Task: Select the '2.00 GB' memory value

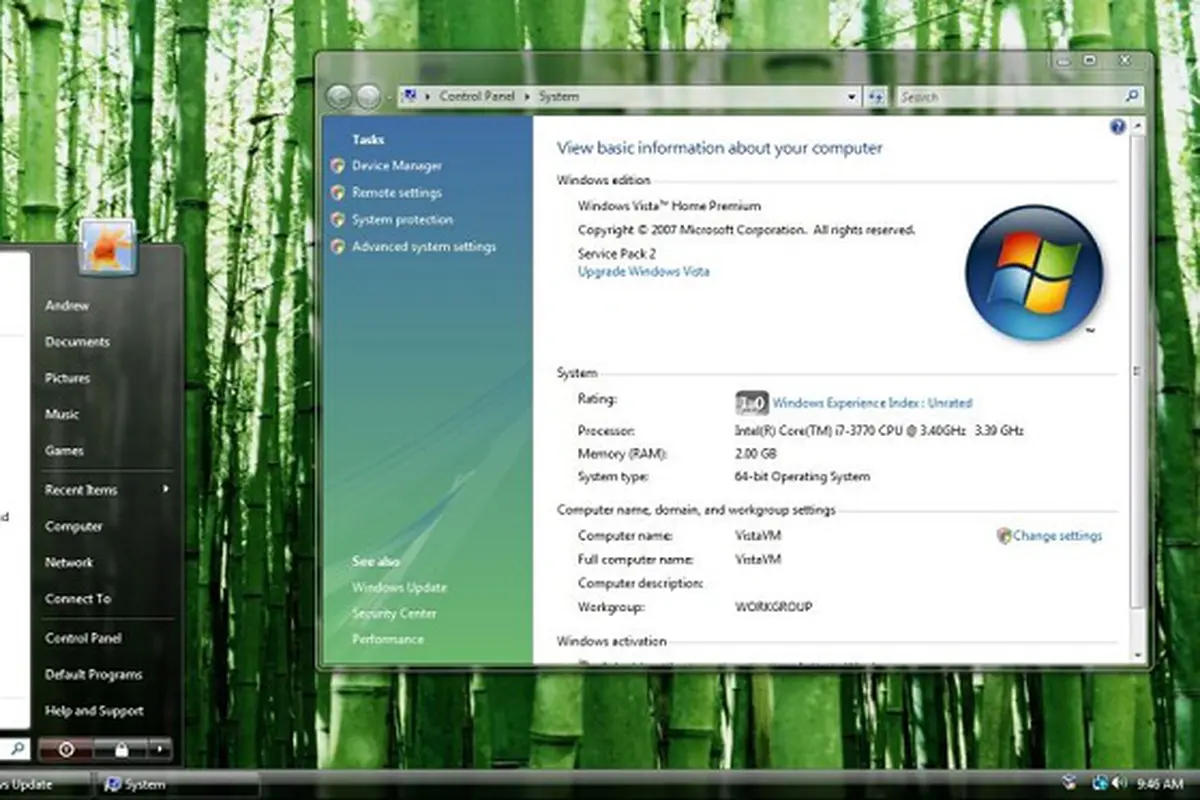Action: coord(757,454)
